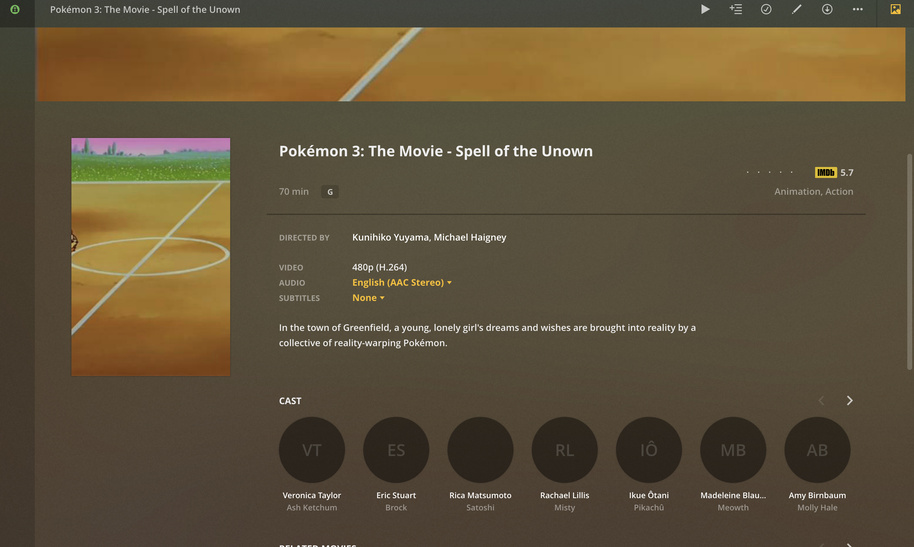Click the movie poster thumbnail
914x547 pixels.
click(150, 257)
